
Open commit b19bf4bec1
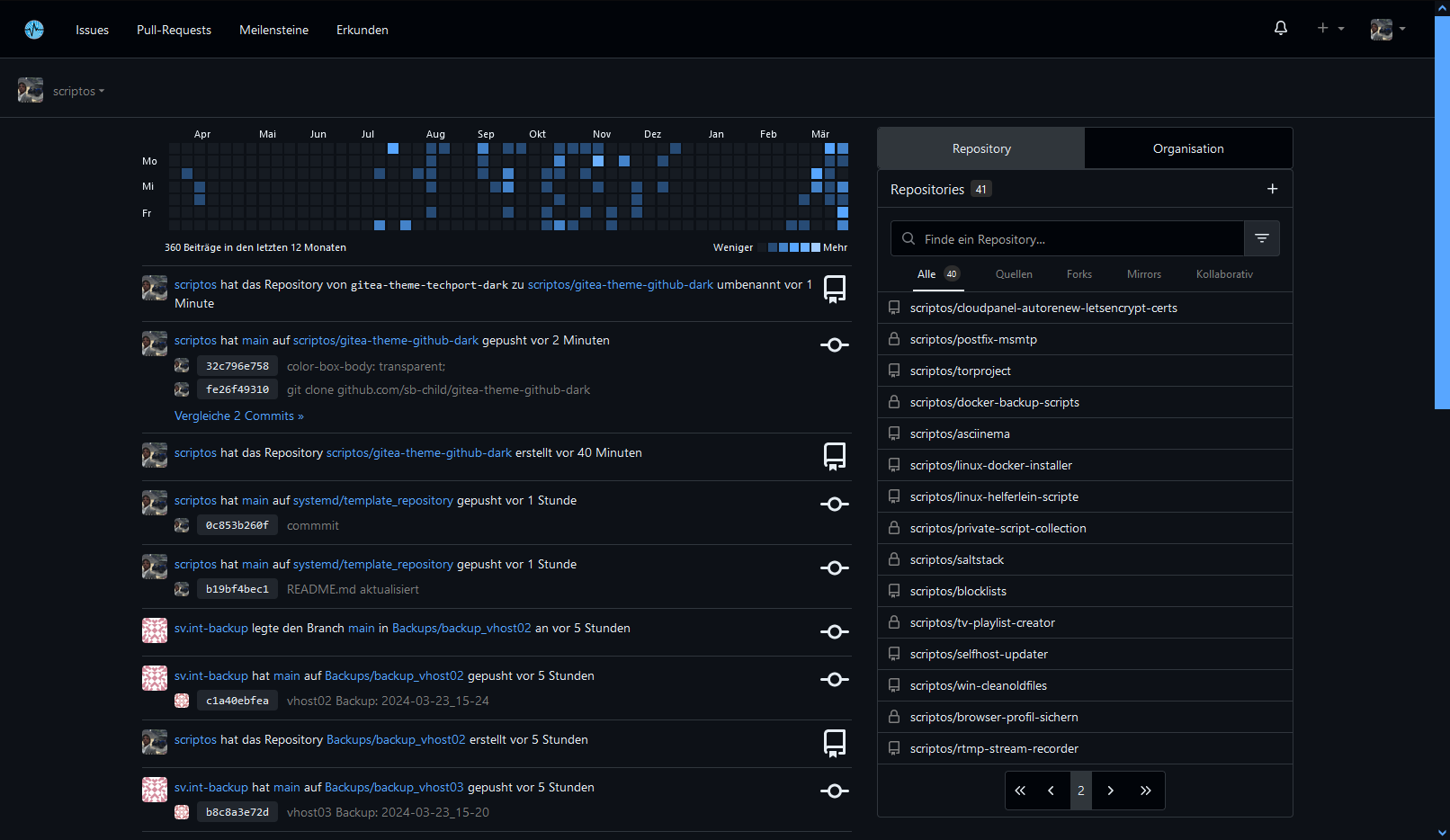click(237, 589)
